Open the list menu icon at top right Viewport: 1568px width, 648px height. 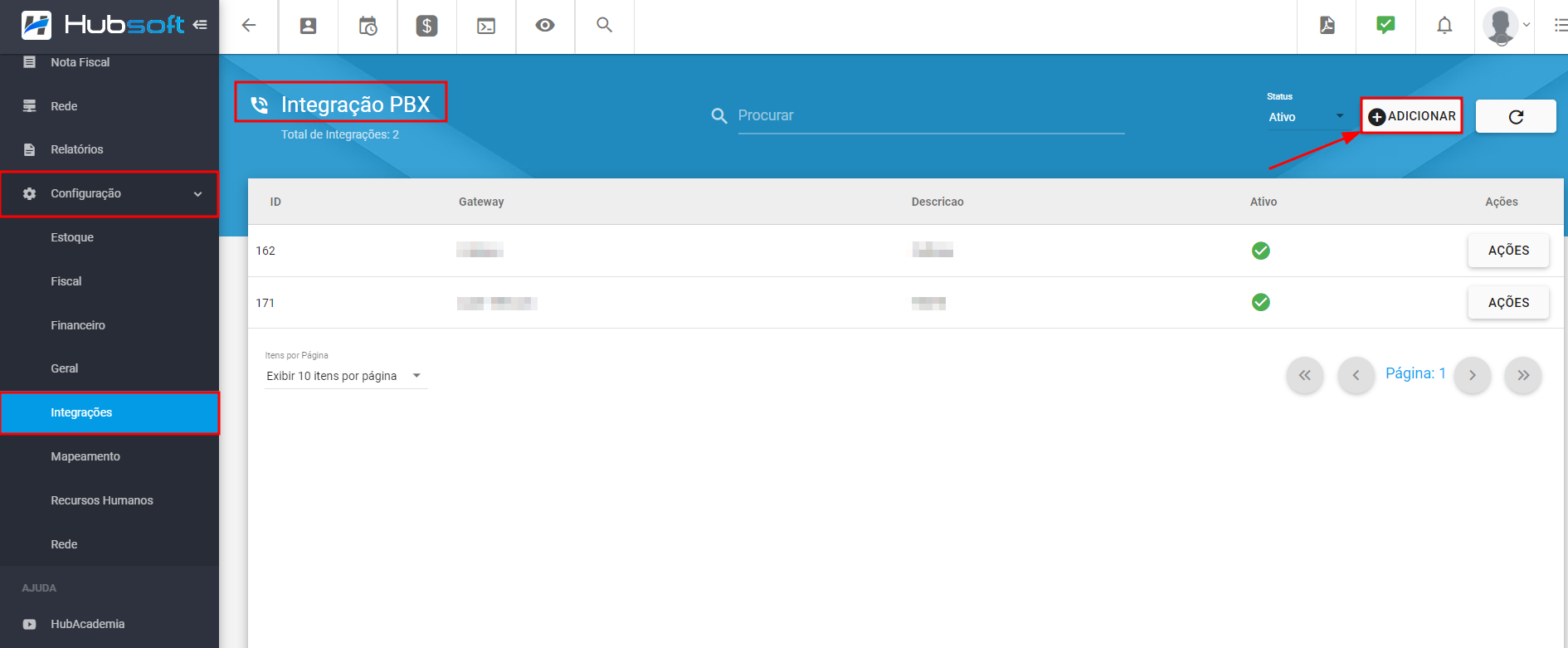click(x=1561, y=26)
